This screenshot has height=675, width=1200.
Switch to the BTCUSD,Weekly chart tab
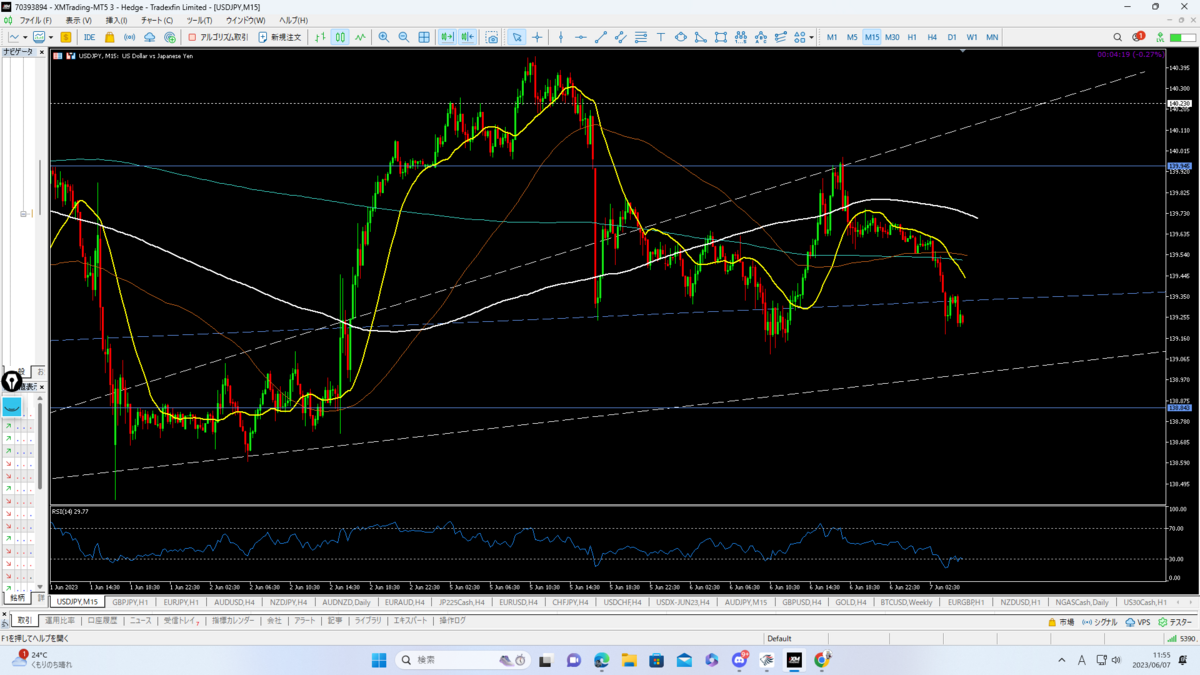click(x=907, y=602)
